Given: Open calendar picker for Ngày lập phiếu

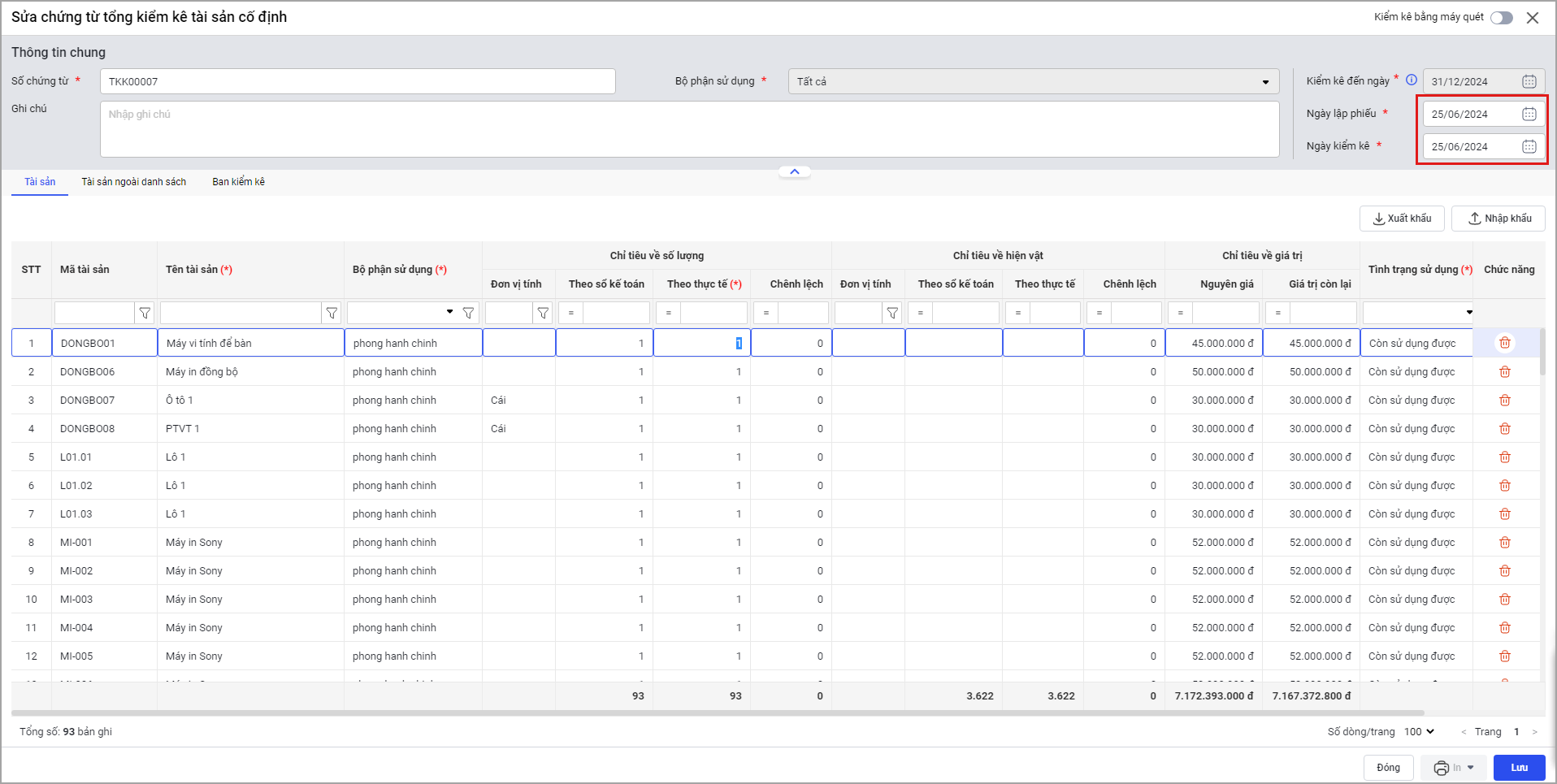Looking at the screenshot, I should pyautogui.click(x=1529, y=114).
